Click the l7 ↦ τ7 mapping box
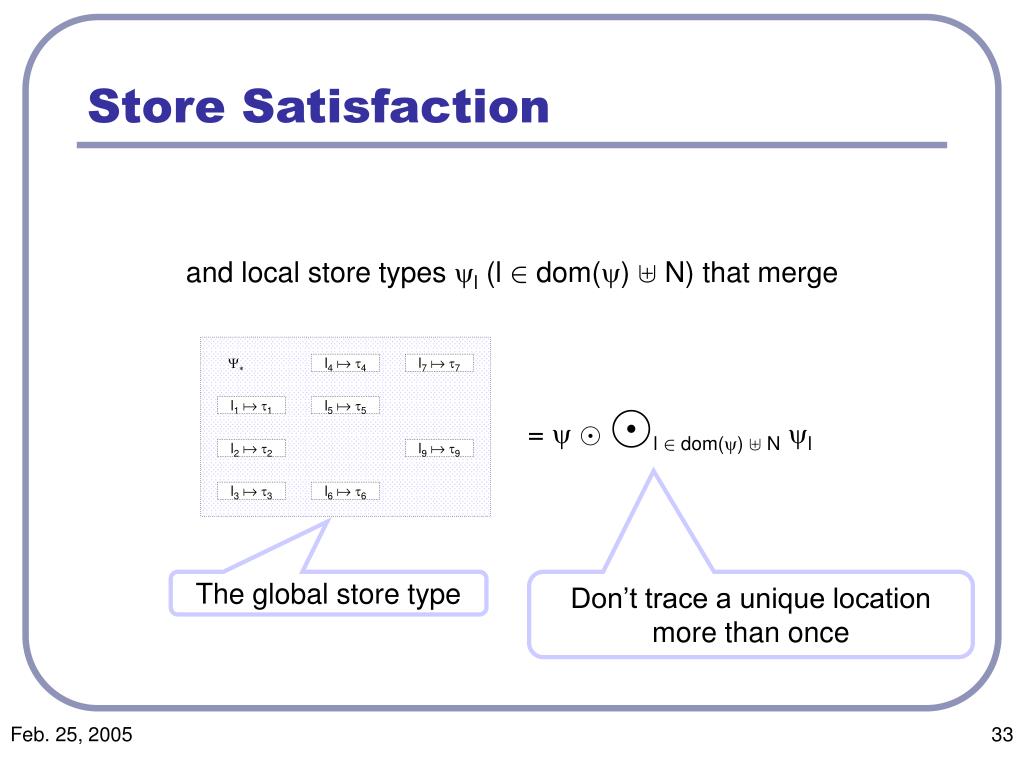The width and height of the screenshot is (1024, 768). [x=439, y=364]
